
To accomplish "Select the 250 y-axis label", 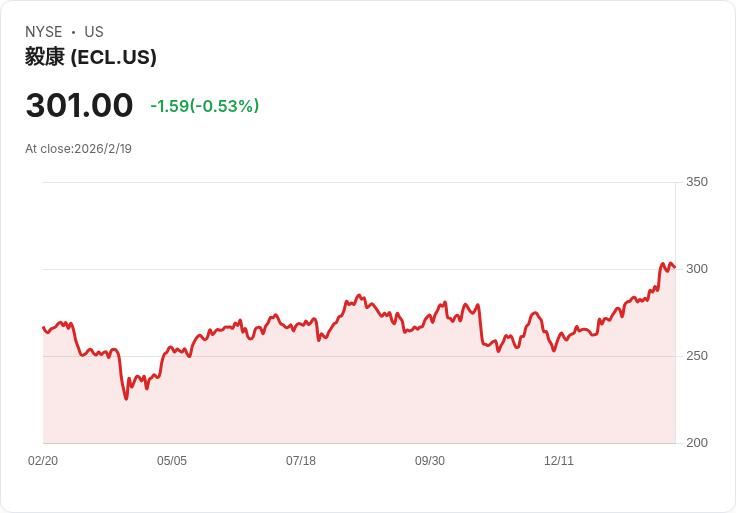I will point(696,356).
